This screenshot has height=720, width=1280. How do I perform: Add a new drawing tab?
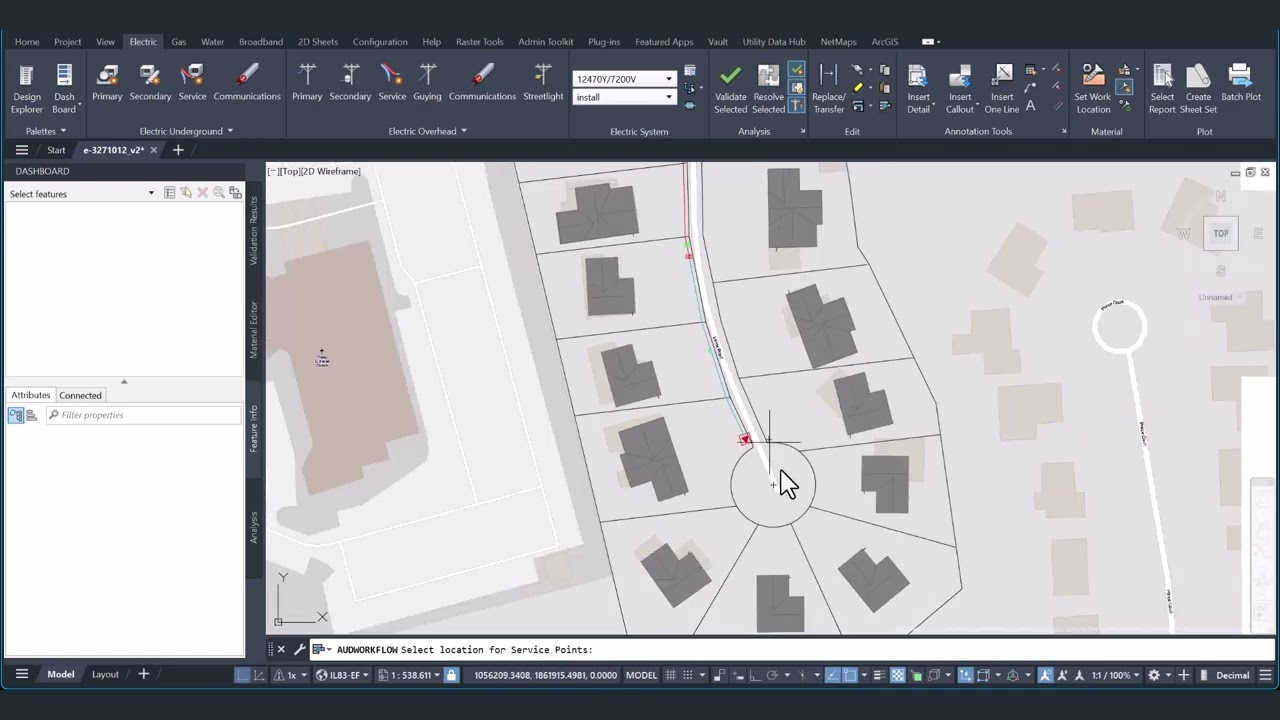[178, 150]
